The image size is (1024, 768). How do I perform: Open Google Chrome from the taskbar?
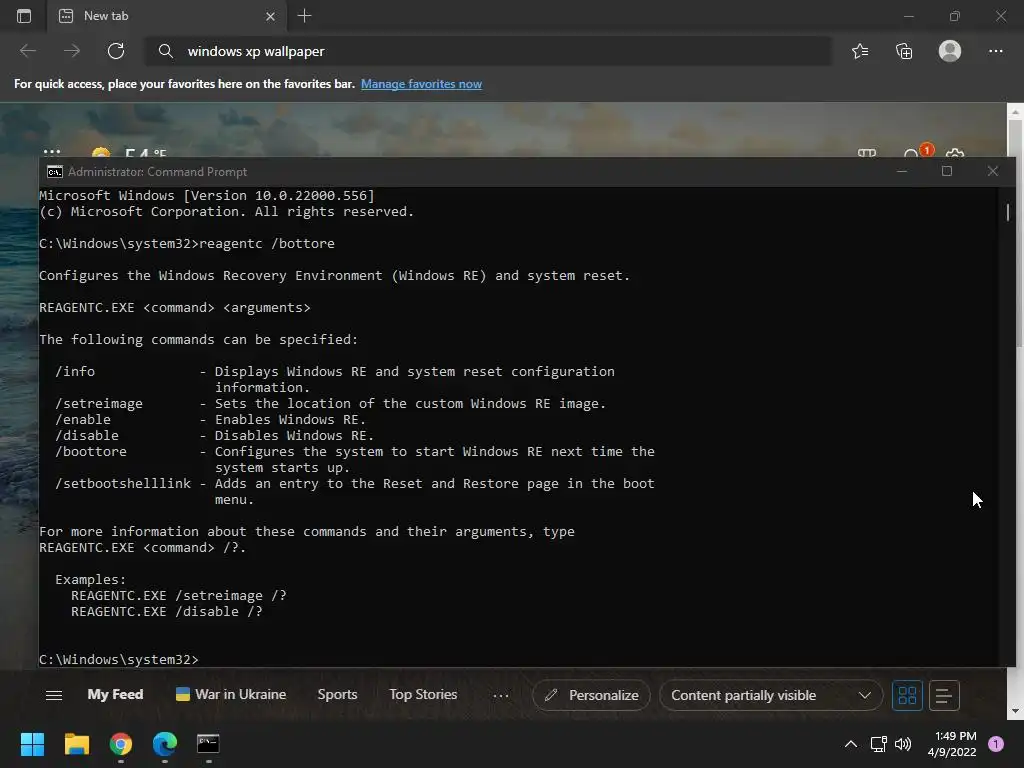click(x=121, y=744)
